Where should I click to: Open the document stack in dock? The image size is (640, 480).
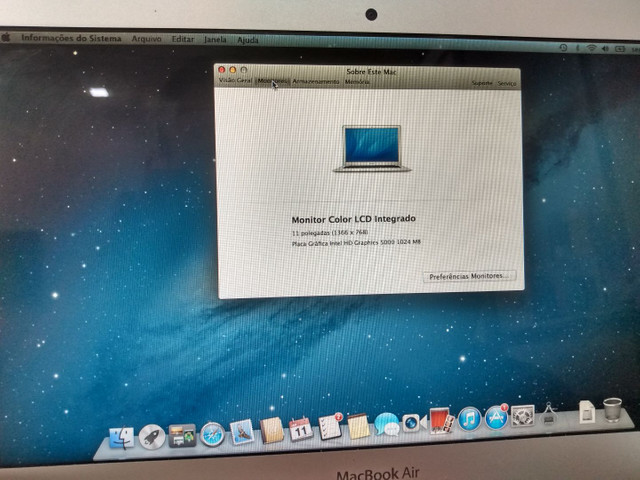click(587, 411)
